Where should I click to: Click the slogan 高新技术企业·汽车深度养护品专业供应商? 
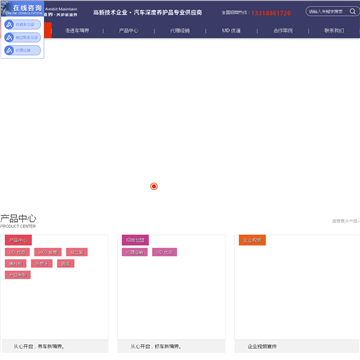click(148, 13)
